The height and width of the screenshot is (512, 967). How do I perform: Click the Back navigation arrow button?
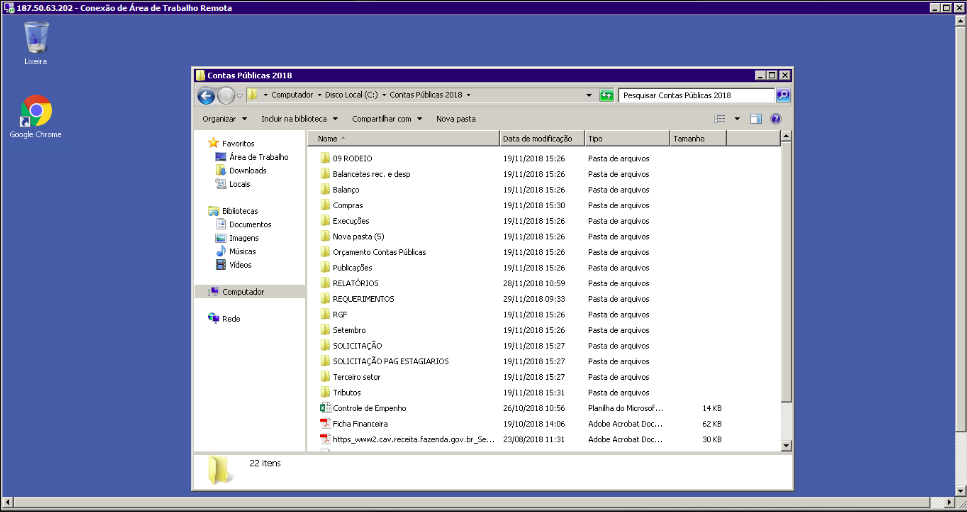tap(206, 96)
